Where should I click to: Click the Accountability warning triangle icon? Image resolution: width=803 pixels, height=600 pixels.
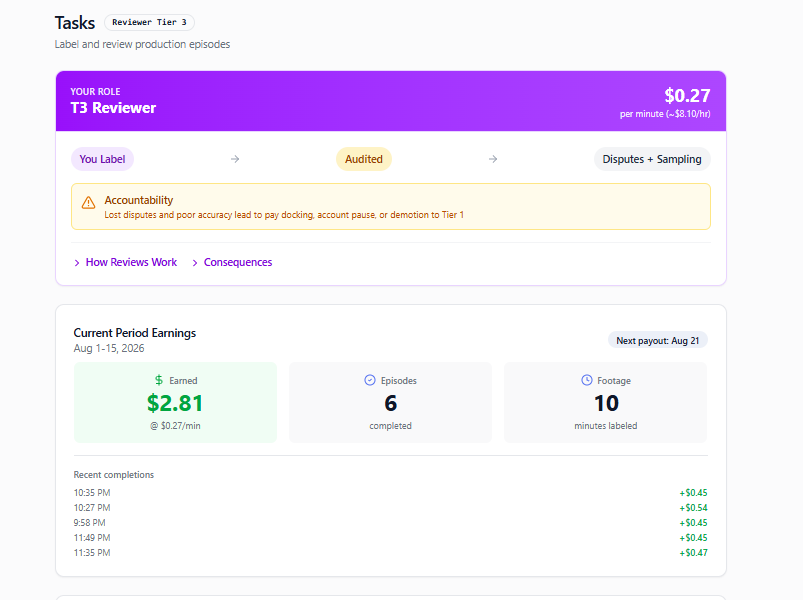click(88, 203)
